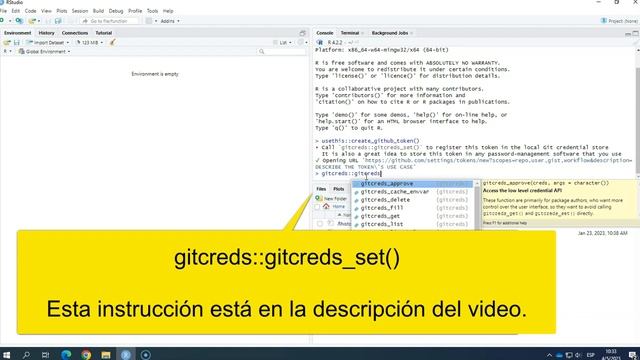This screenshot has height=360, width=640.
Task: Open the Code menu
Action: tap(30, 11)
